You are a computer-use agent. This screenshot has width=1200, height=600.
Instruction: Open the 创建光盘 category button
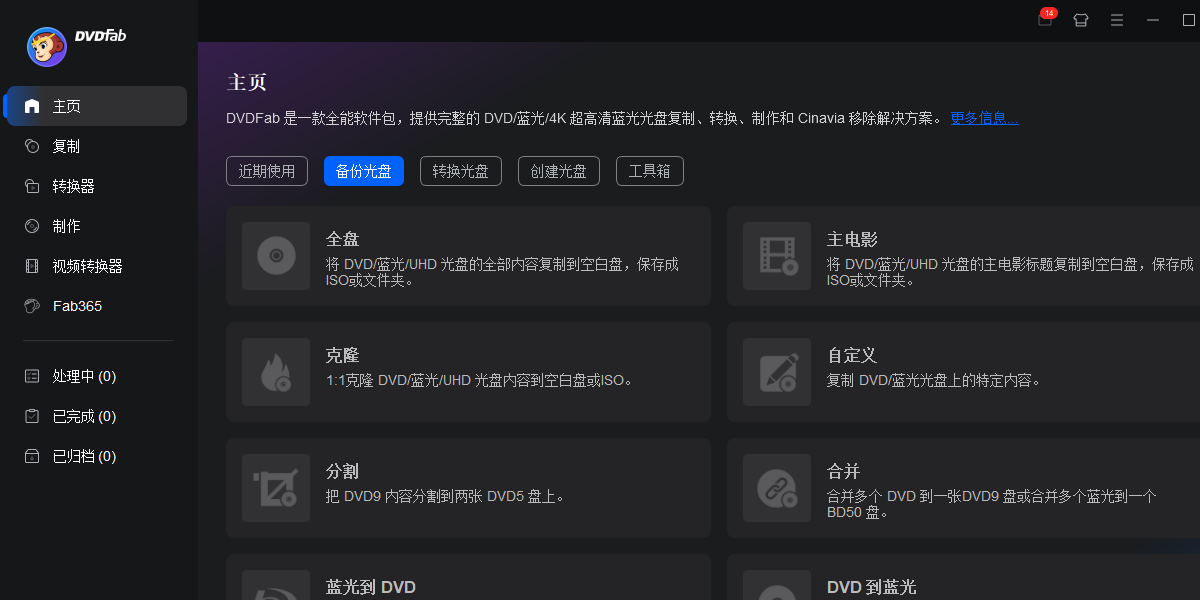click(558, 171)
